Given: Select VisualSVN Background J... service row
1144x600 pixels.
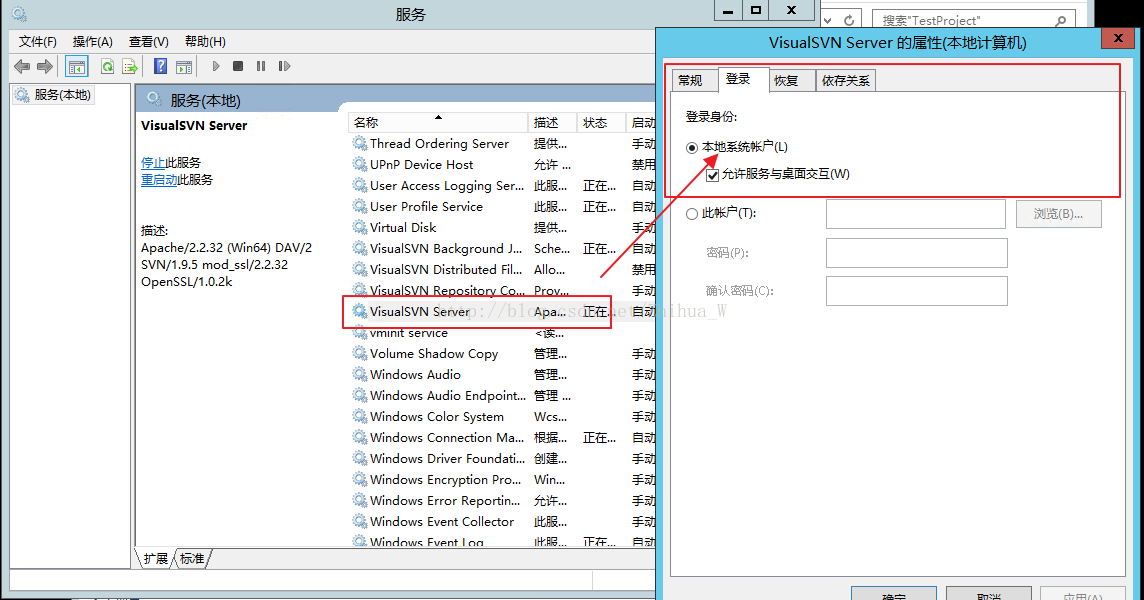Looking at the screenshot, I should 502,248.
